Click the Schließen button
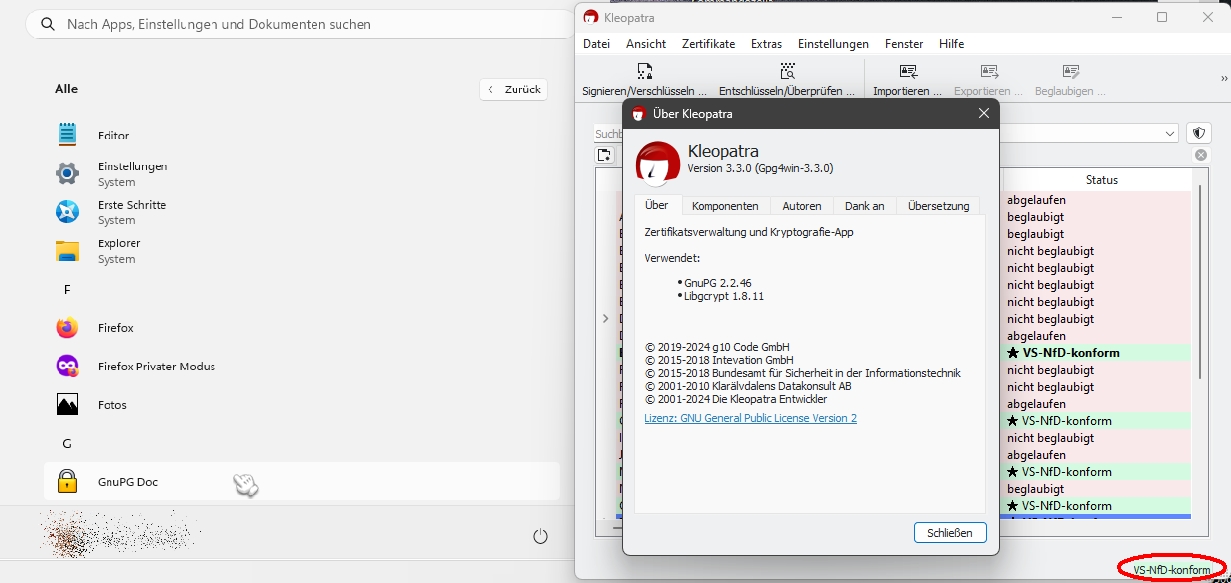This screenshot has width=1231, height=583. [950, 533]
